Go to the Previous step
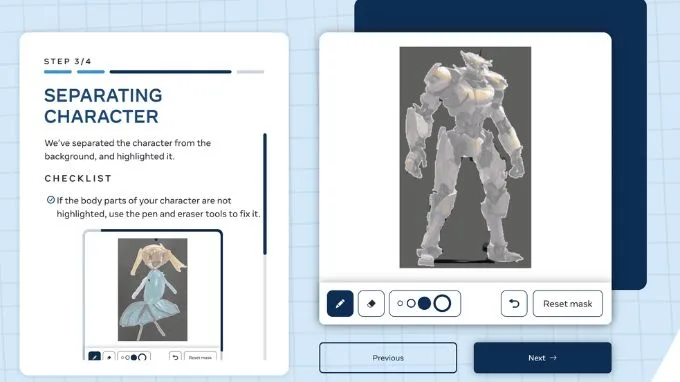The image size is (680, 382). [x=388, y=358]
